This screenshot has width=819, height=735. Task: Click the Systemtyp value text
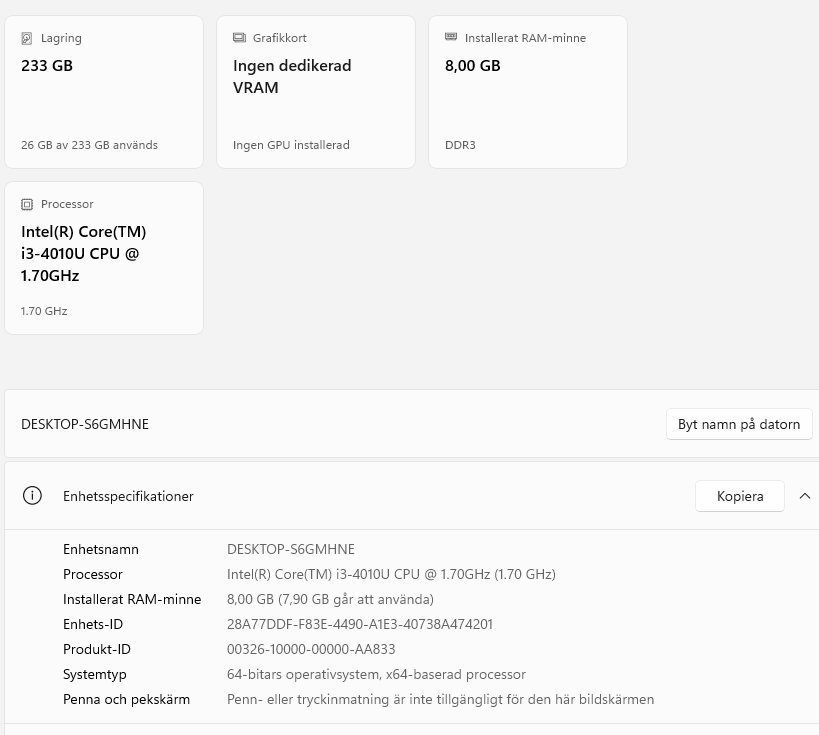coord(376,674)
